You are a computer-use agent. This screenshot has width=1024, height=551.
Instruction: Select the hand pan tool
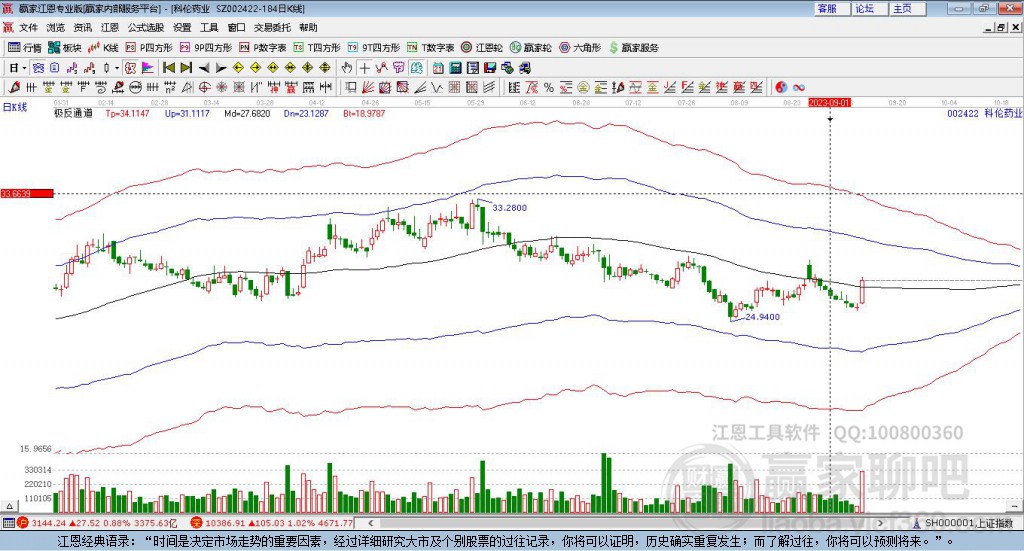pyautogui.click(x=347, y=68)
